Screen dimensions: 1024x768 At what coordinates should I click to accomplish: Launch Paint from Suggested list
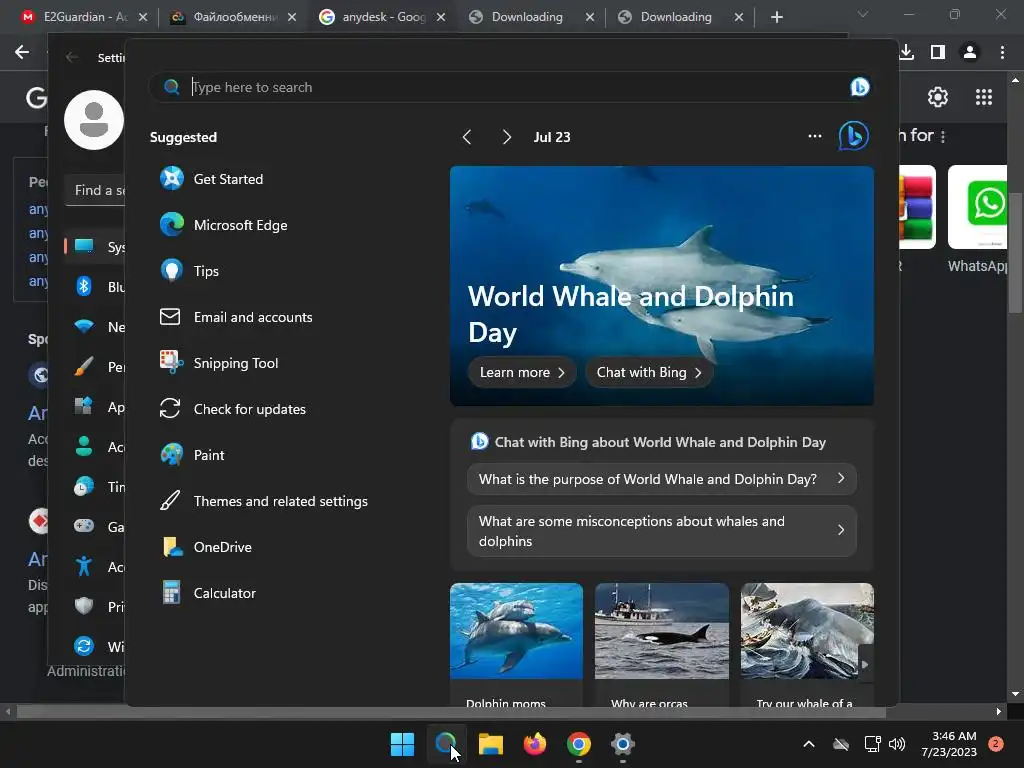(x=192, y=455)
